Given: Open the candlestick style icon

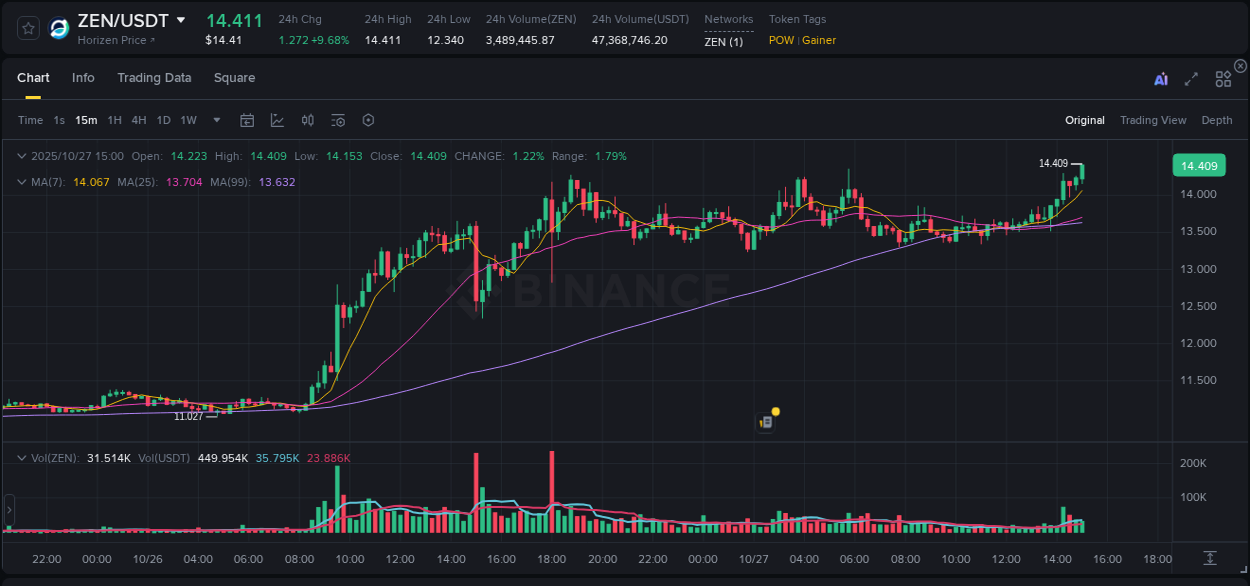Looking at the screenshot, I should [x=307, y=120].
